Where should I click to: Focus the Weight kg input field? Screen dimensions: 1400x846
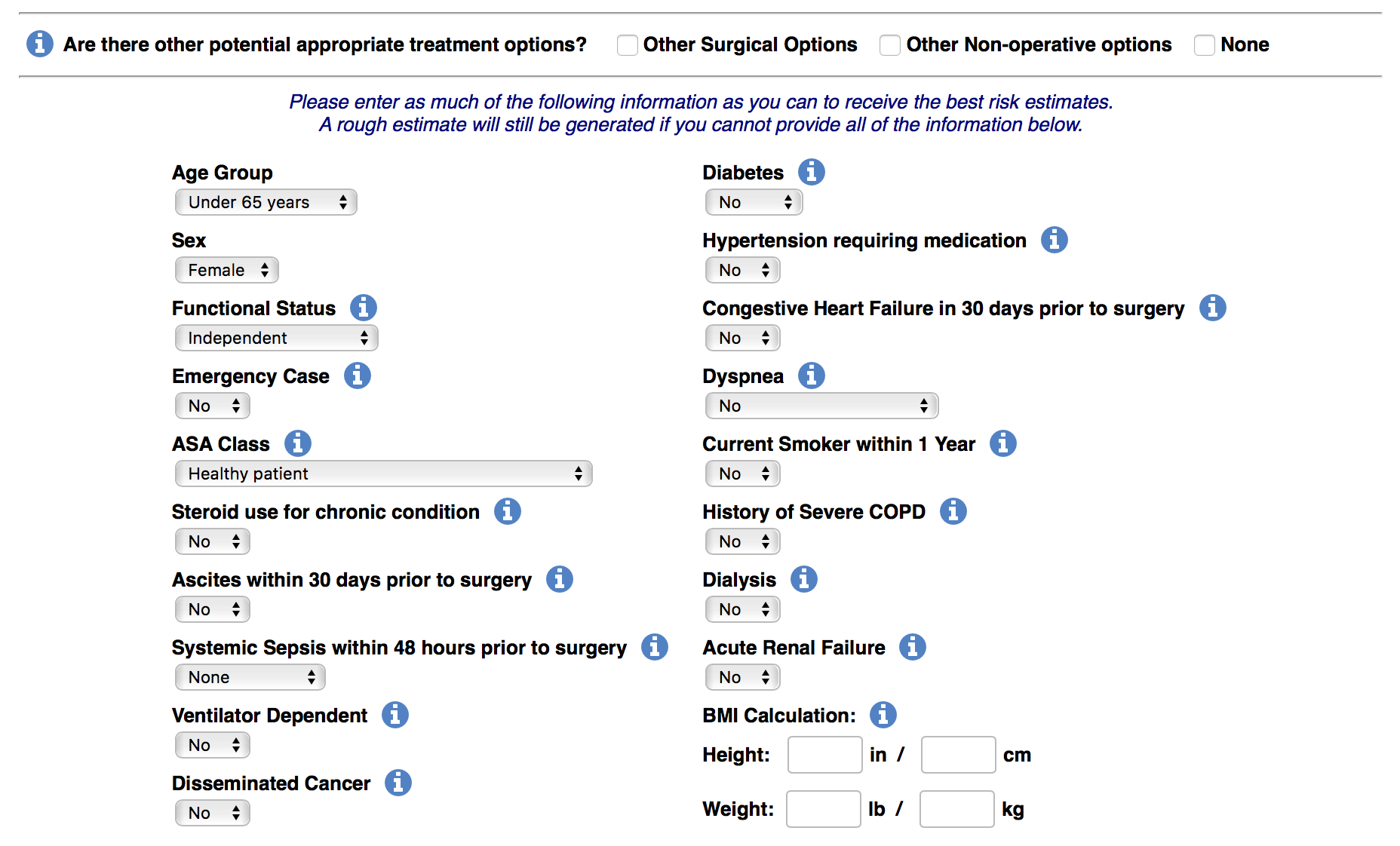pyautogui.click(x=956, y=809)
